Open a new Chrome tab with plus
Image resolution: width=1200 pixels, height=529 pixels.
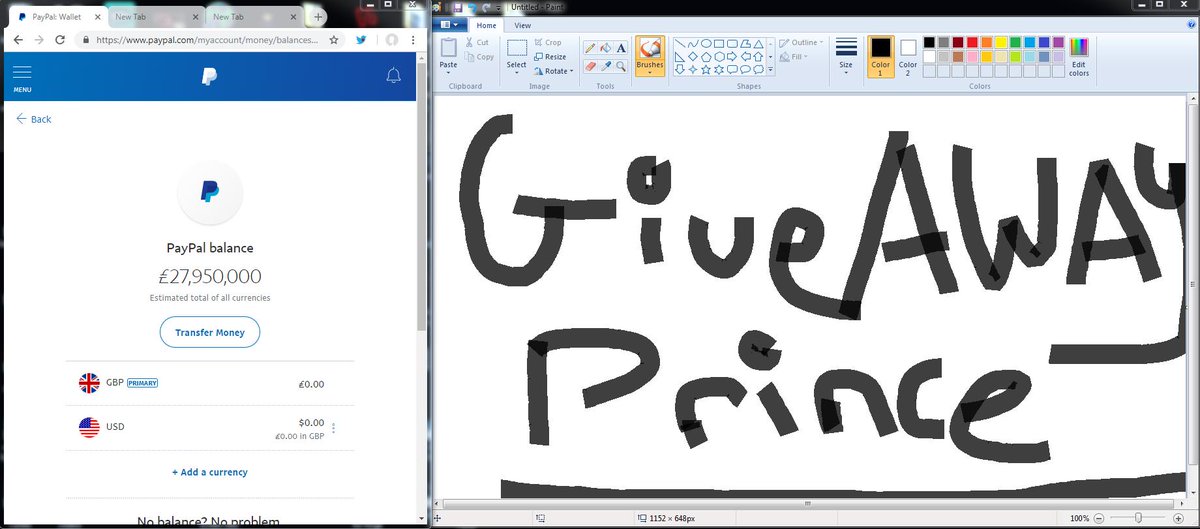[318, 17]
